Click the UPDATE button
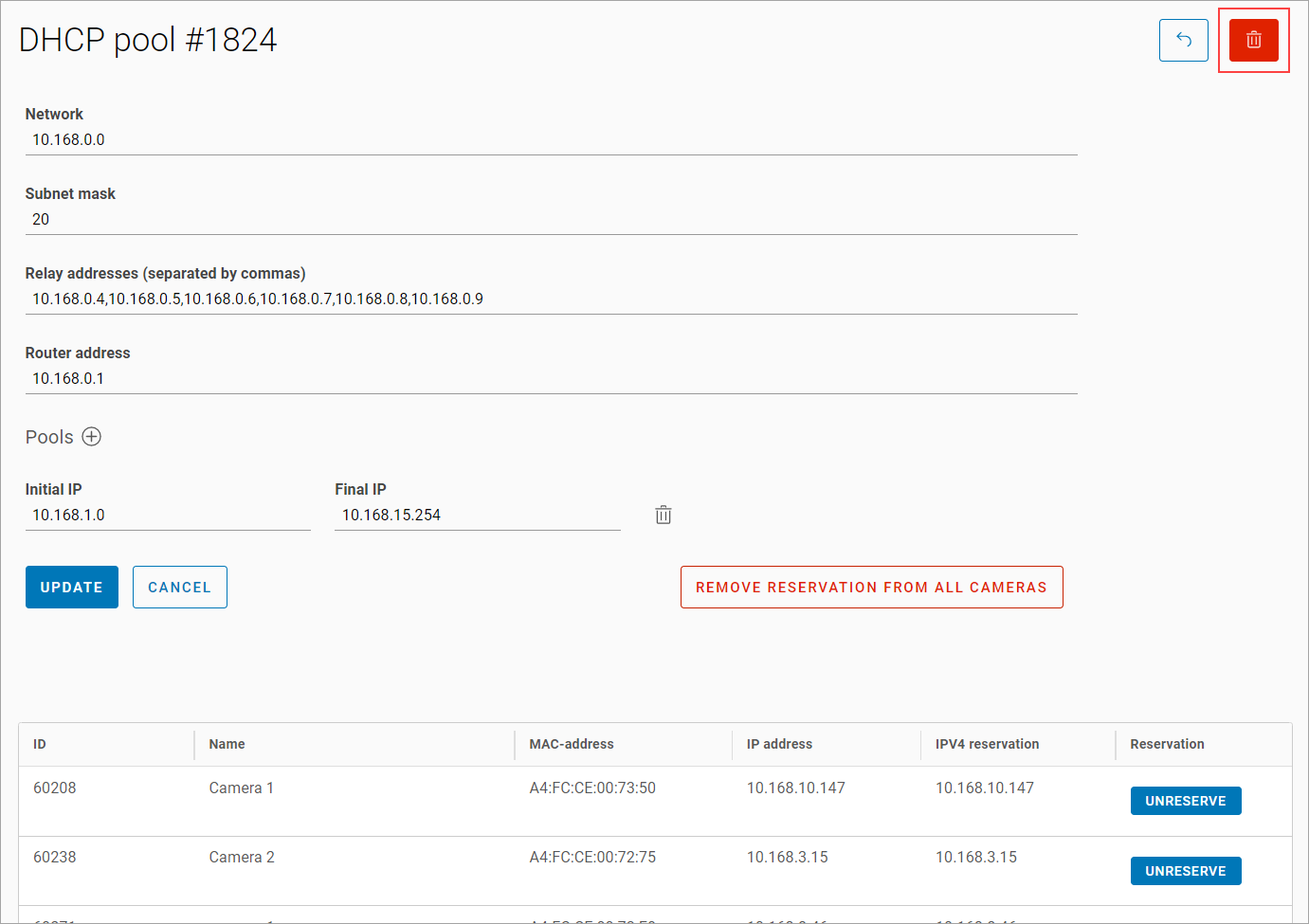Screen dimensions: 1309x924 click(x=72, y=588)
